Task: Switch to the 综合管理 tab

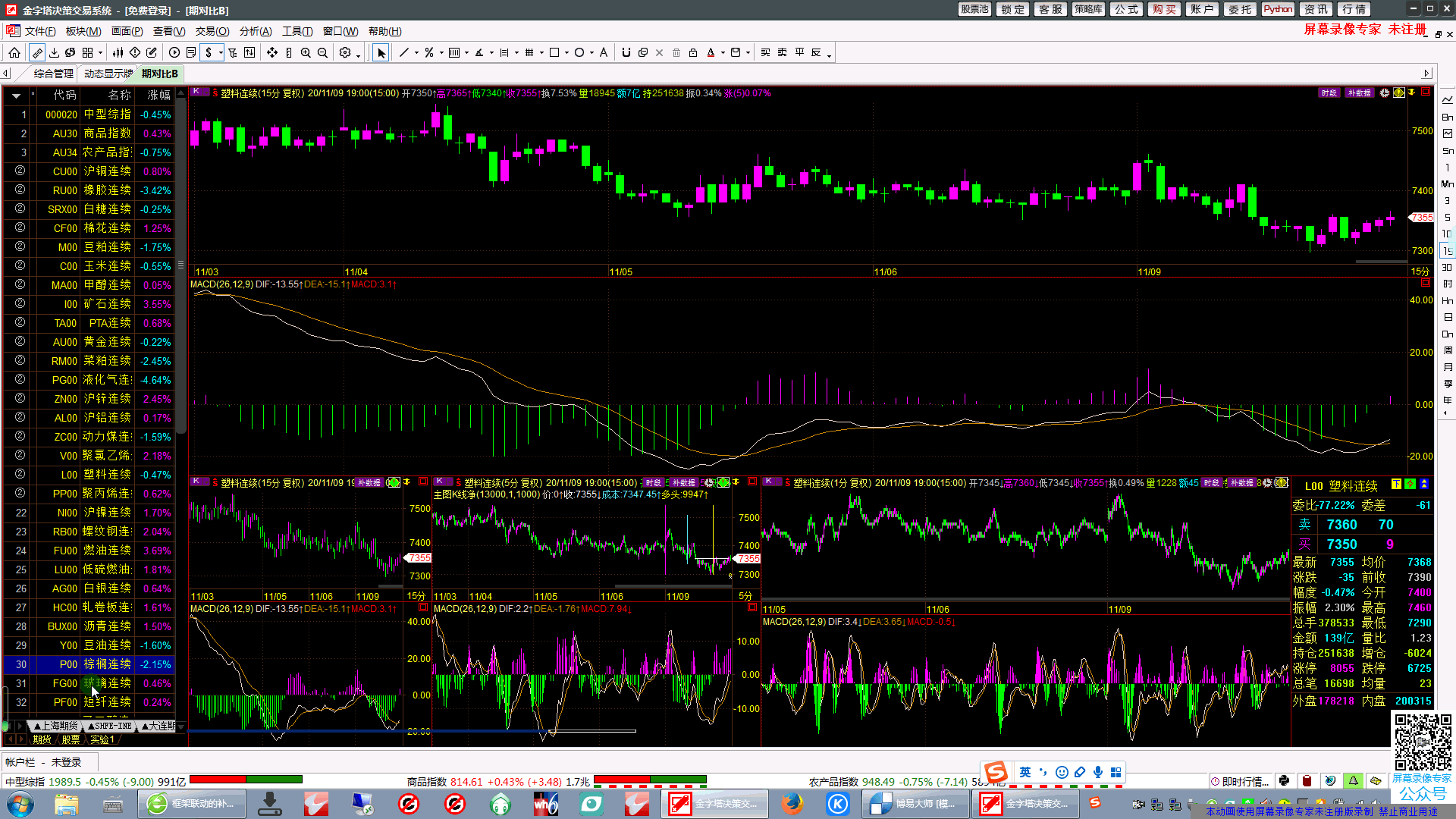Action: tap(54, 74)
